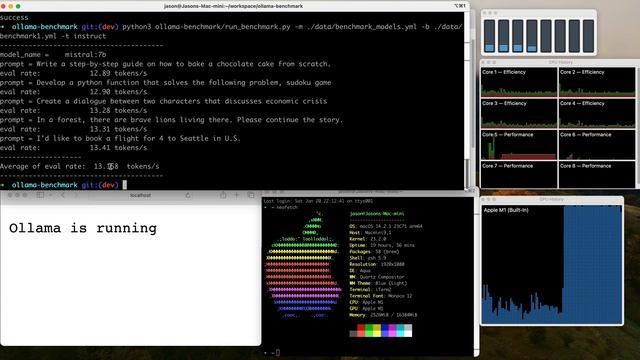Click the 'WM Theme: Blue (Light)' line
Screen dimensions: 640x360
coord(378,283)
